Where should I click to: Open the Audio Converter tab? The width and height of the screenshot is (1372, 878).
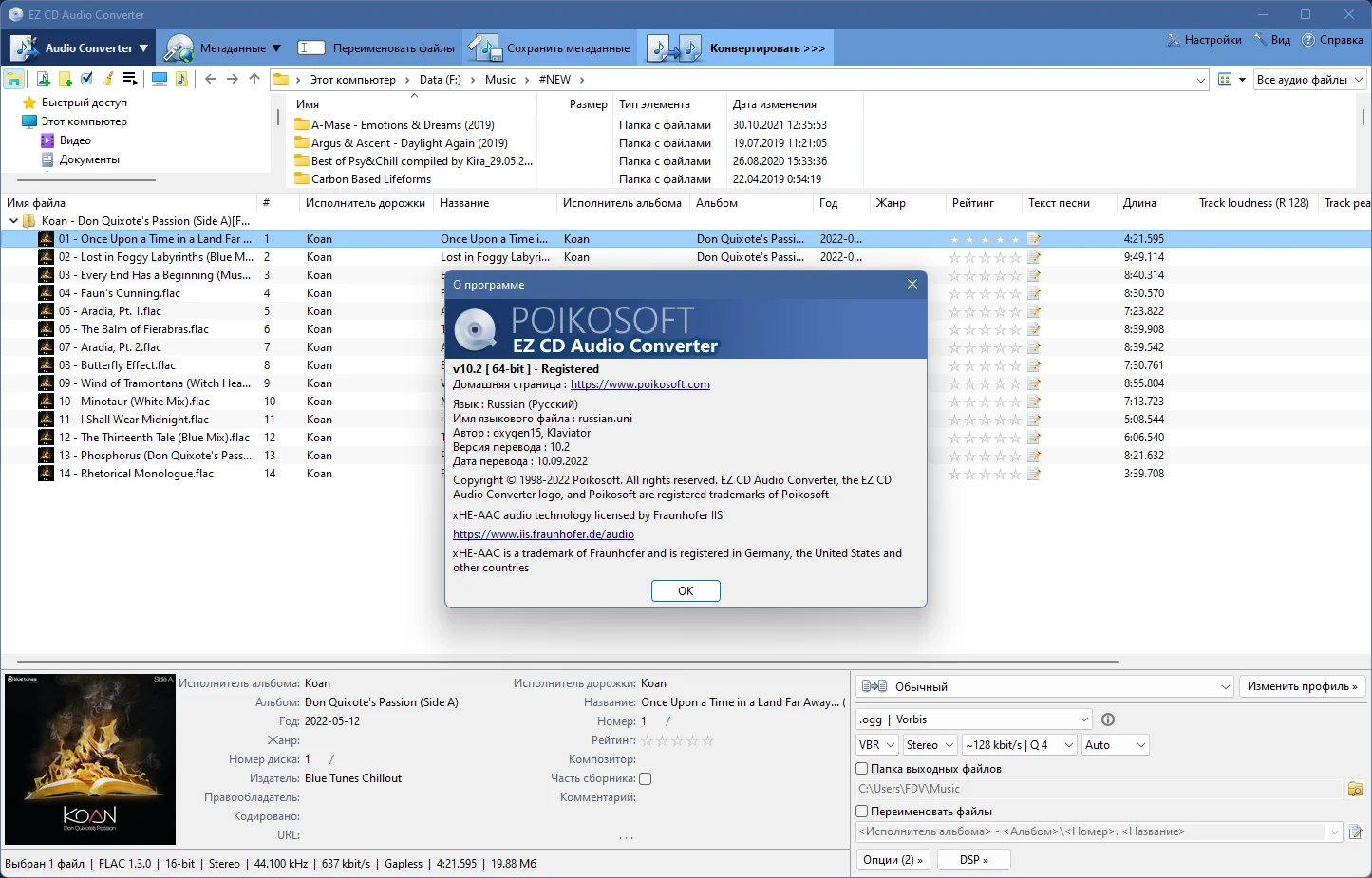80,47
